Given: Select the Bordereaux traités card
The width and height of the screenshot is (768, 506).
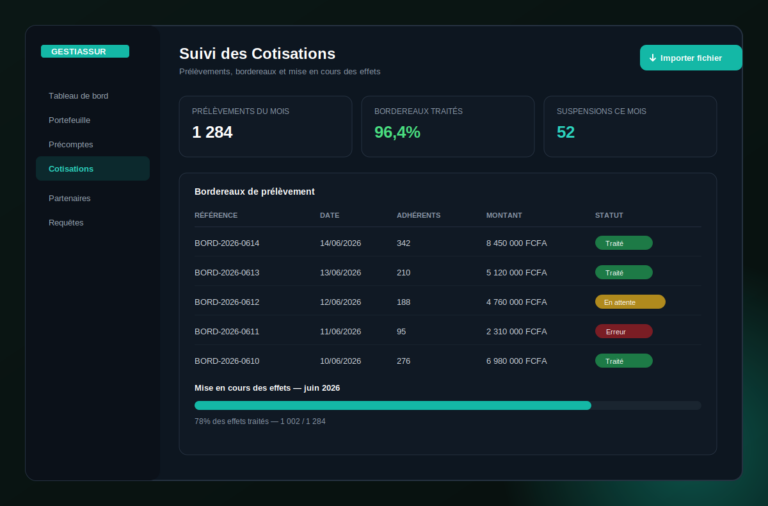Looking at the screenshot, I should coord(448,126).
